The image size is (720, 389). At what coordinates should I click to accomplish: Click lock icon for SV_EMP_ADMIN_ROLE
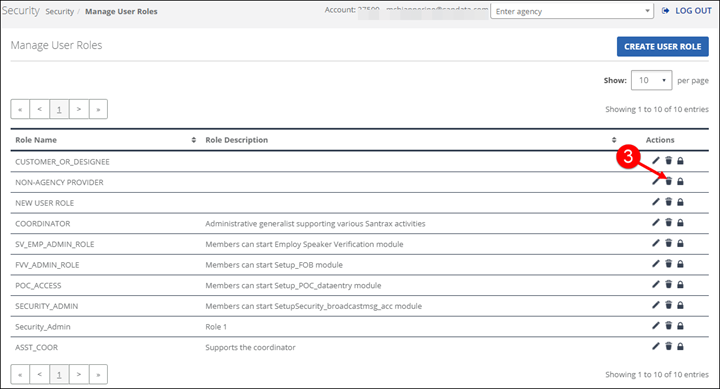point(681,243)
